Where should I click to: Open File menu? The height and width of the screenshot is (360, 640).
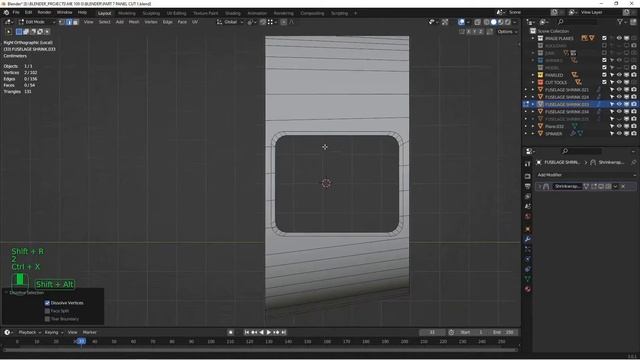(x=16, y=13)
